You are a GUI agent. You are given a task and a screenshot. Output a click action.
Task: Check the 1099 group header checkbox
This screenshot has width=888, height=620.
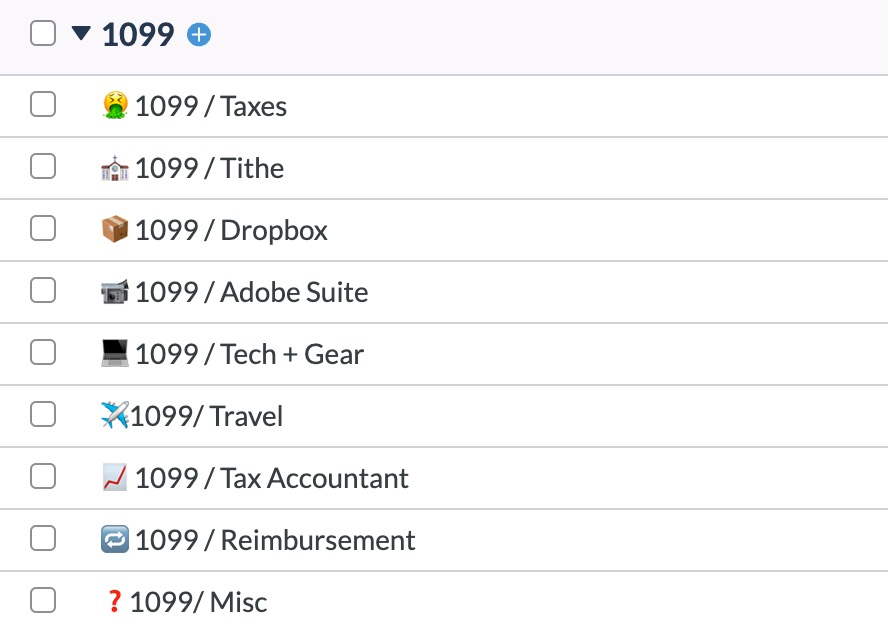tap(43, 34)
